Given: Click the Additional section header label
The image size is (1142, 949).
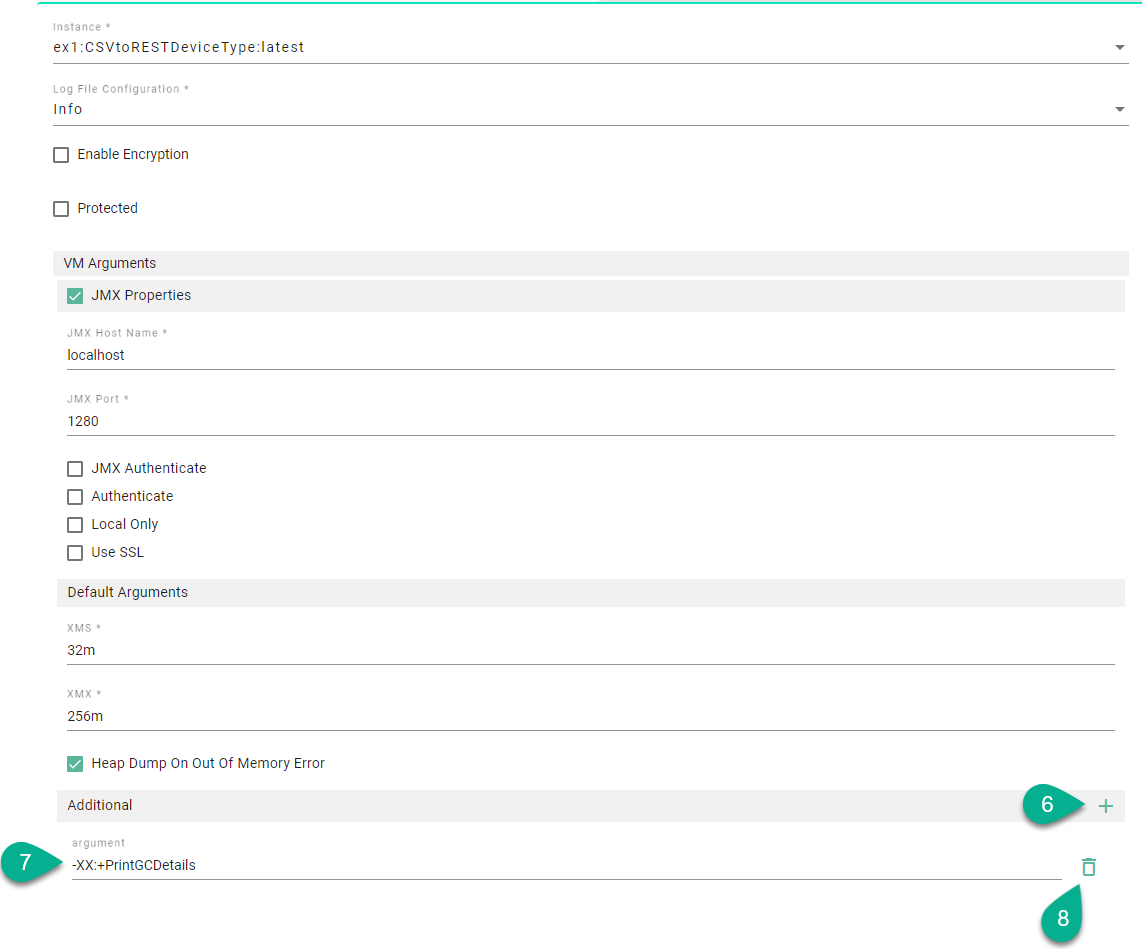Looking at the screenshot, I should tap(100, 805).
